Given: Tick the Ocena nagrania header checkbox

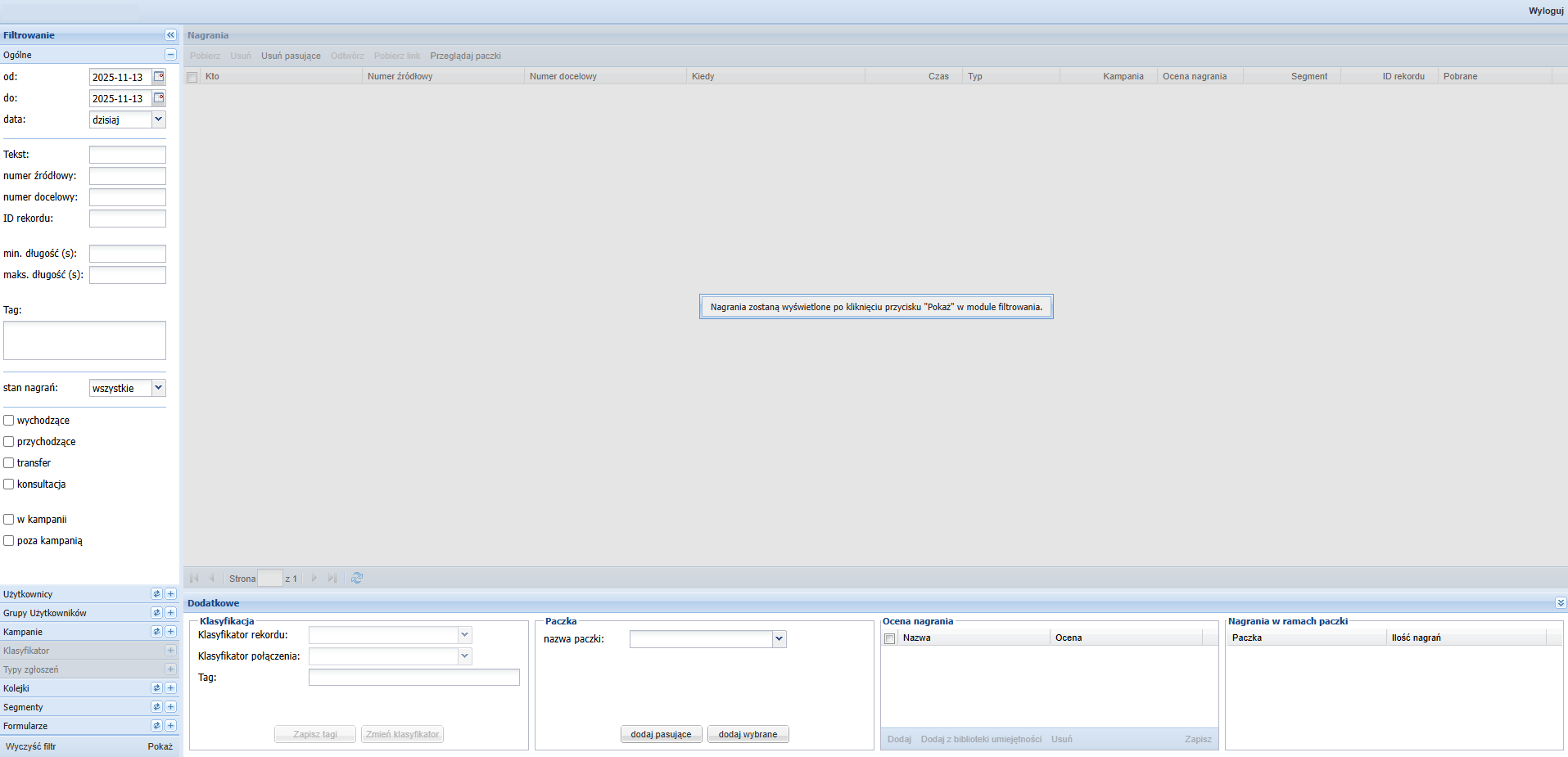Looking at the screenshot, I should tap(890, 638).
